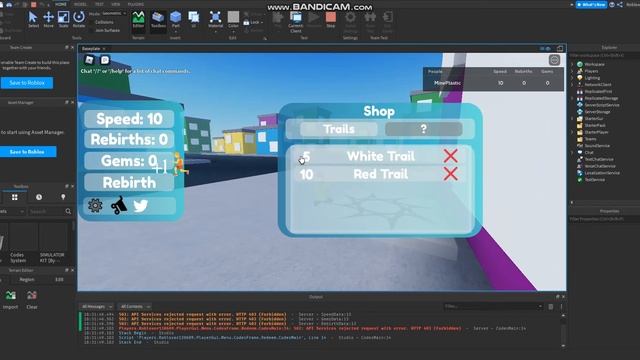Select the Select tool in ribbon

pos(33,19)
